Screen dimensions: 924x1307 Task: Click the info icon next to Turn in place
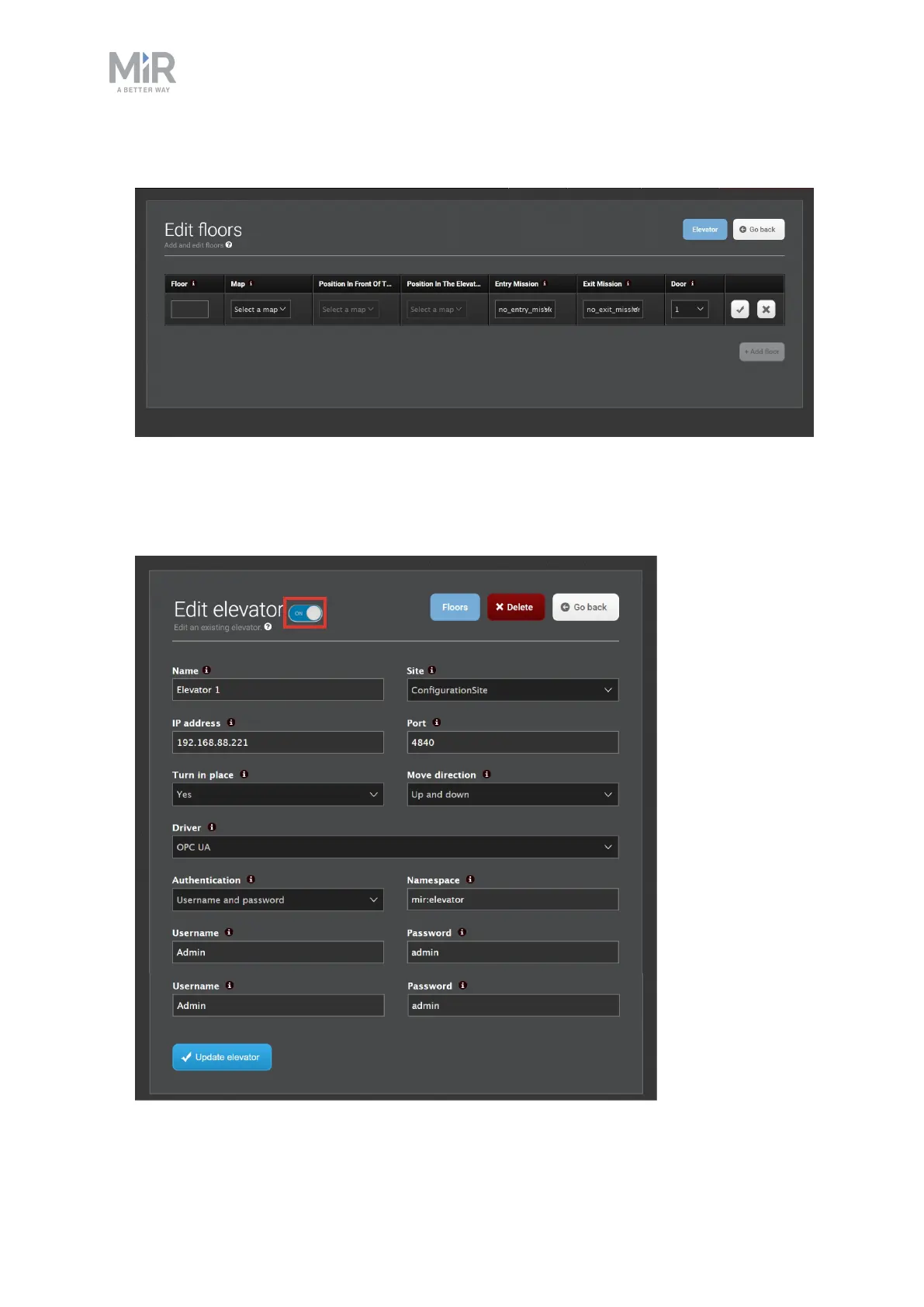pyautogui.click(x=244, y=774)
